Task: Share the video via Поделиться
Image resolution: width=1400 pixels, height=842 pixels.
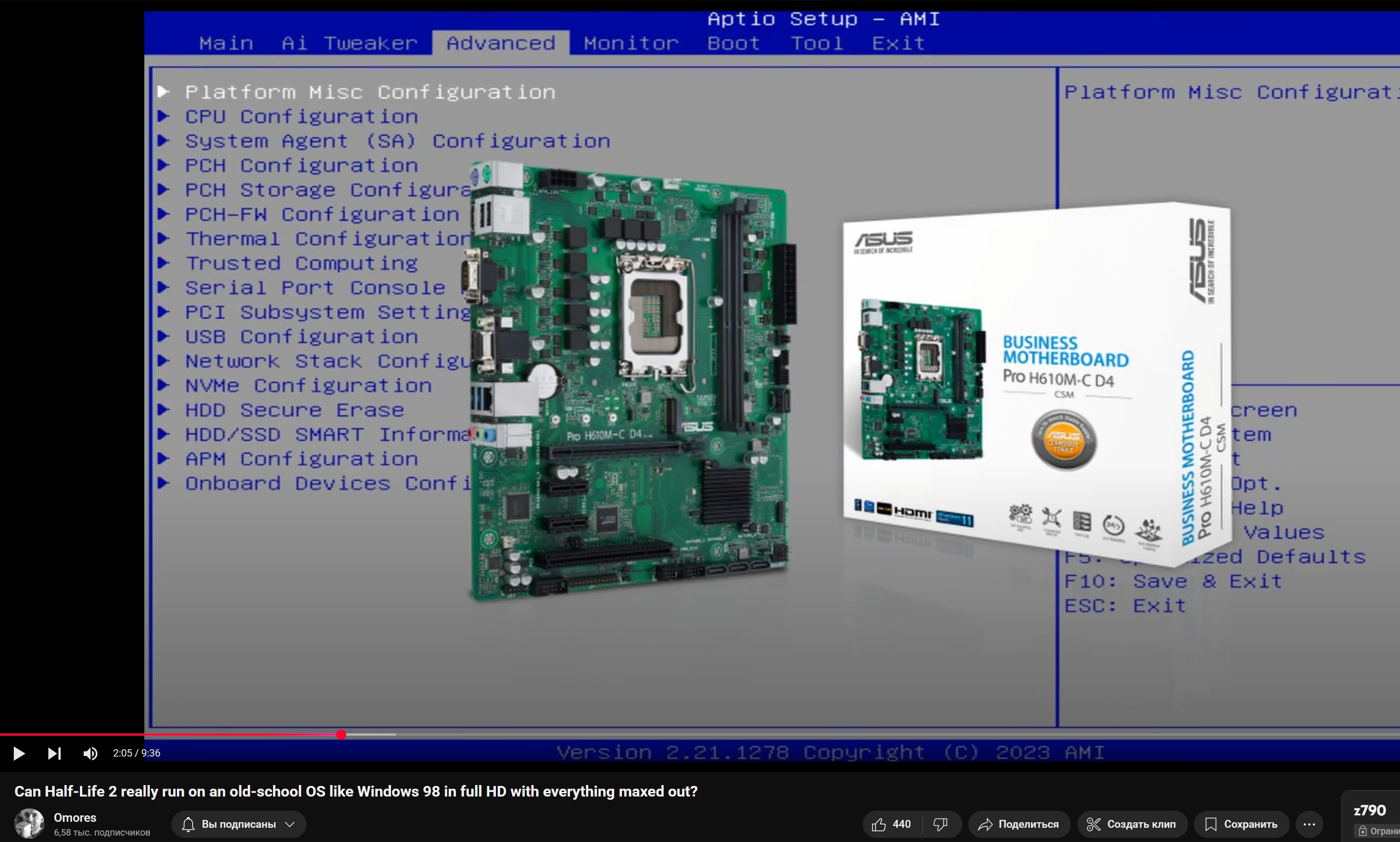Action: [x=1019, y=824]
